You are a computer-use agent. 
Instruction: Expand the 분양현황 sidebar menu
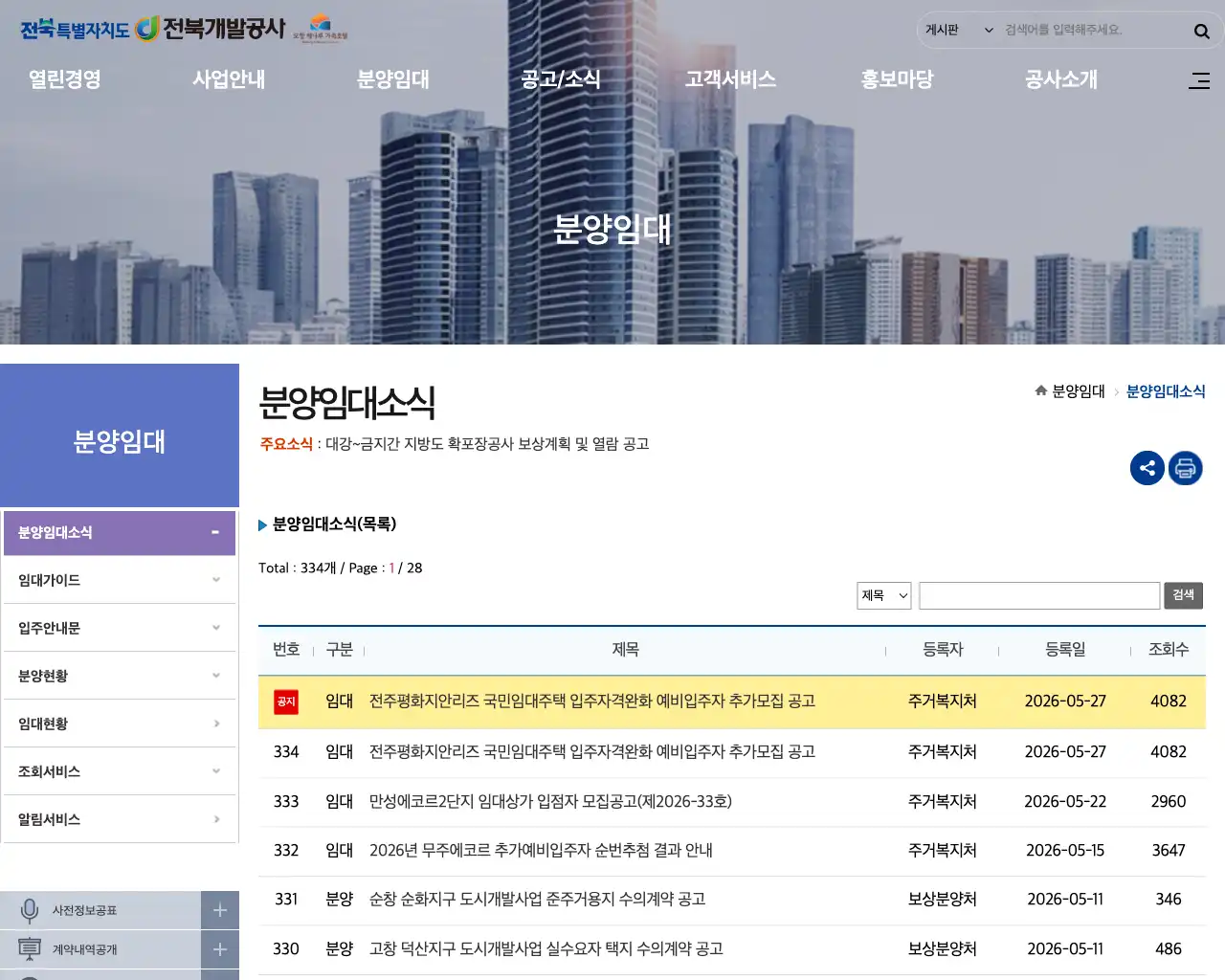[x=120, y=676]
